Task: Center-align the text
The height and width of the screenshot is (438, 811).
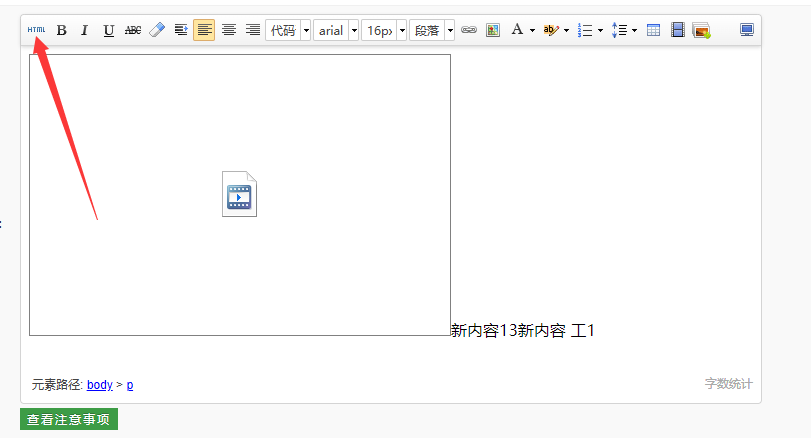Action: [229, 30]
